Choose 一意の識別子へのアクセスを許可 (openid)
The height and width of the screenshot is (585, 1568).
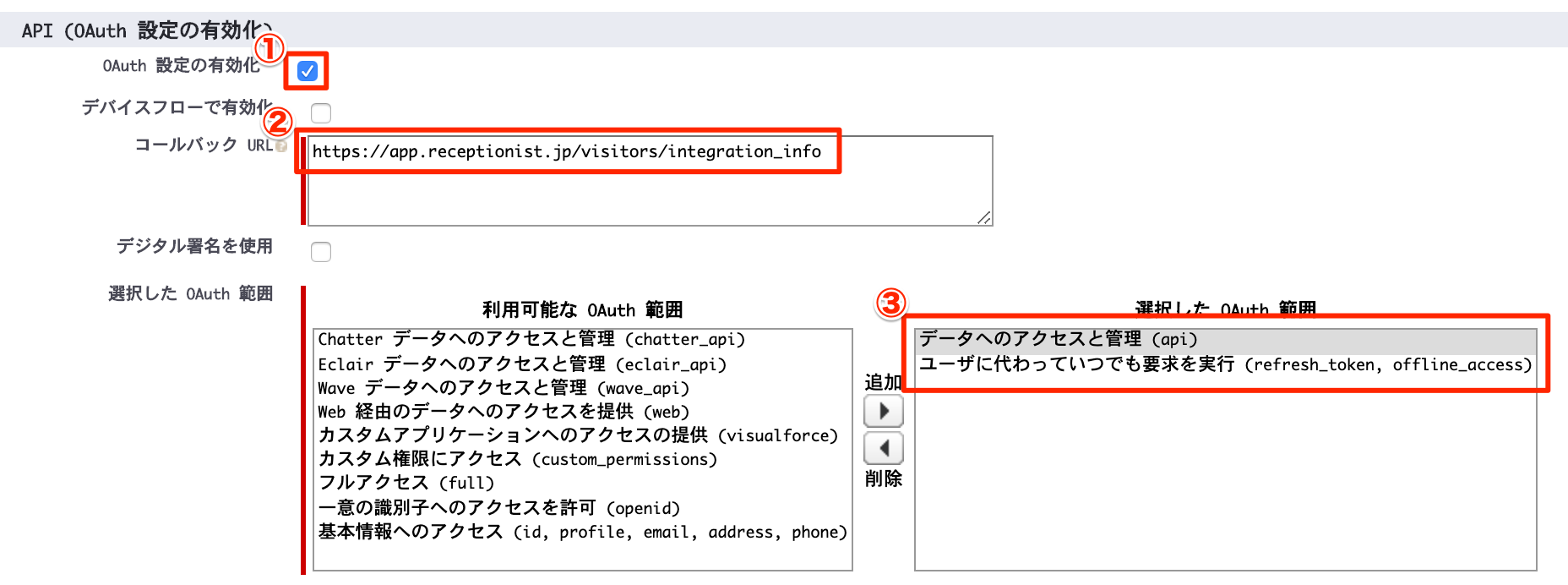498,508
